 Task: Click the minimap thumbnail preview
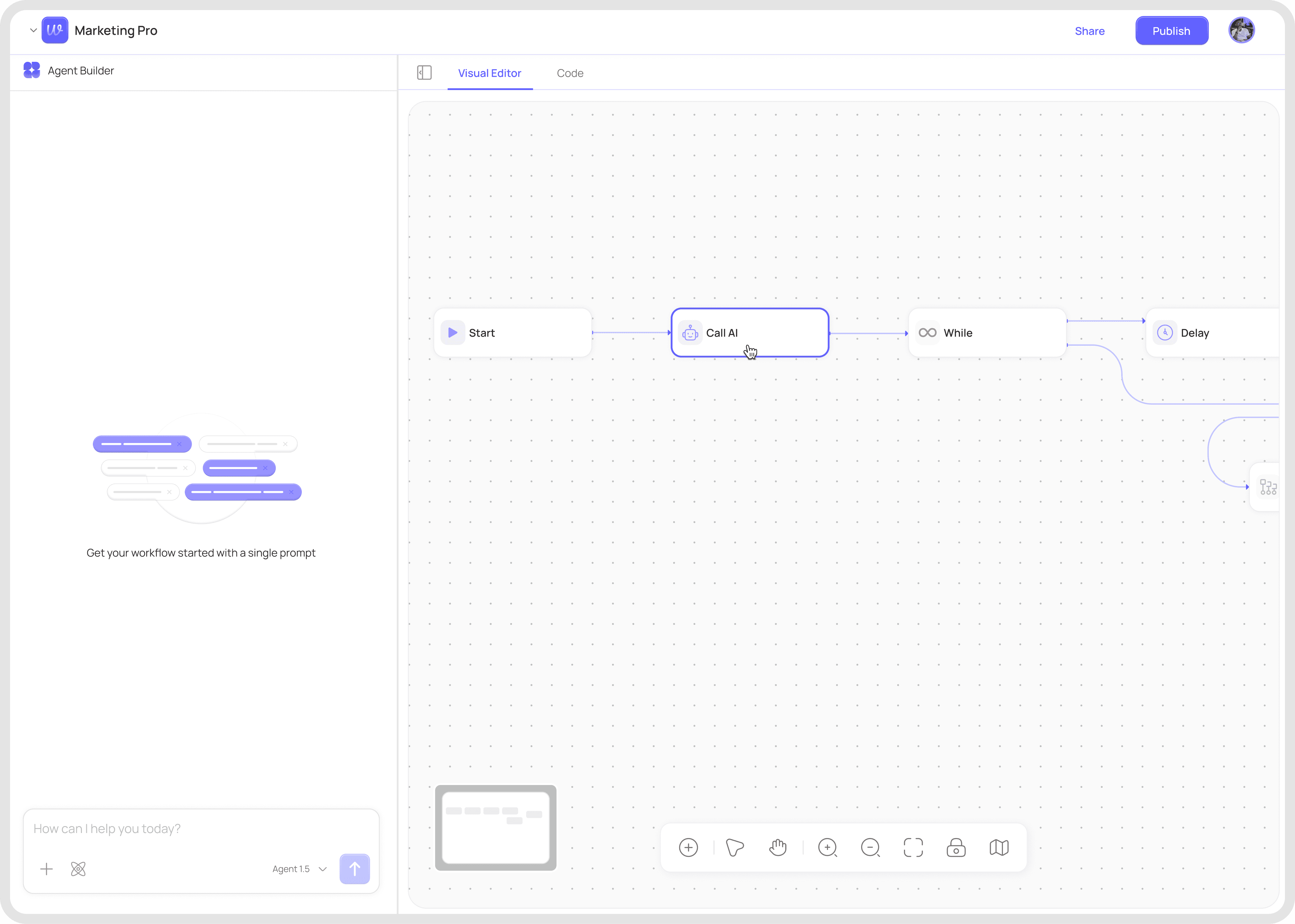pyautogui.click(x=495, y=827)
